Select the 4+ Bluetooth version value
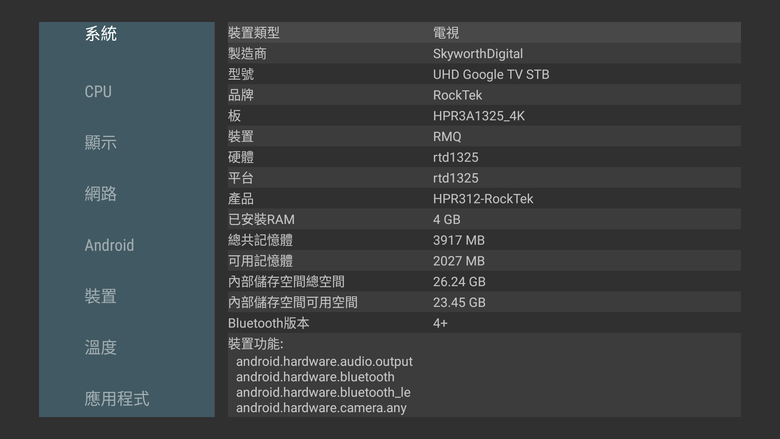The image size is (780, 439). pos(440,323)
